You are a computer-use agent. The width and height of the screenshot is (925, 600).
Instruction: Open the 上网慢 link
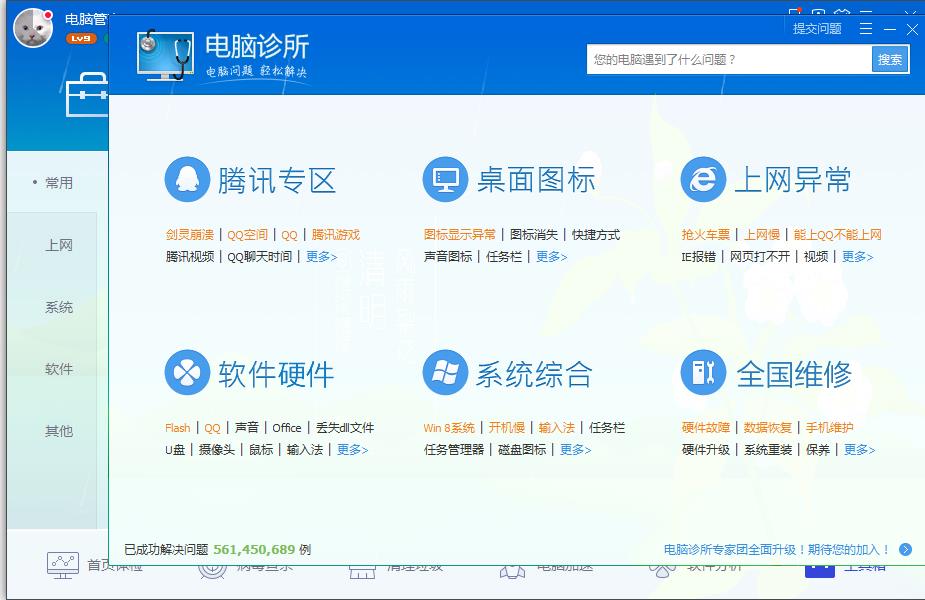[x=762, y=235]
